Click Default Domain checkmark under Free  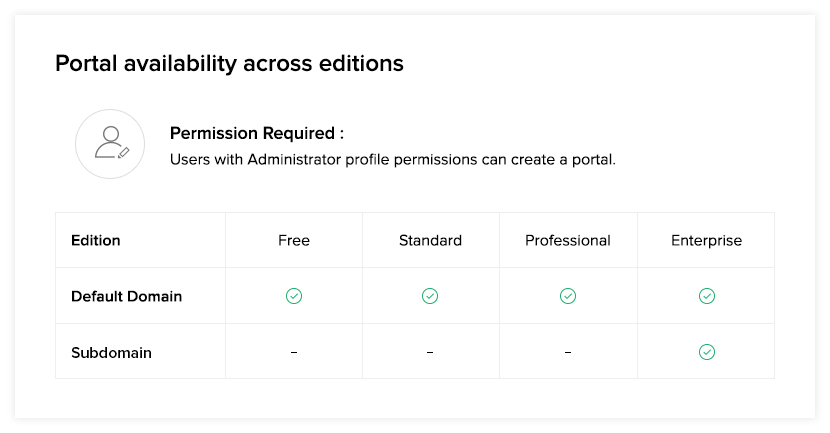(x=294, y=296)
